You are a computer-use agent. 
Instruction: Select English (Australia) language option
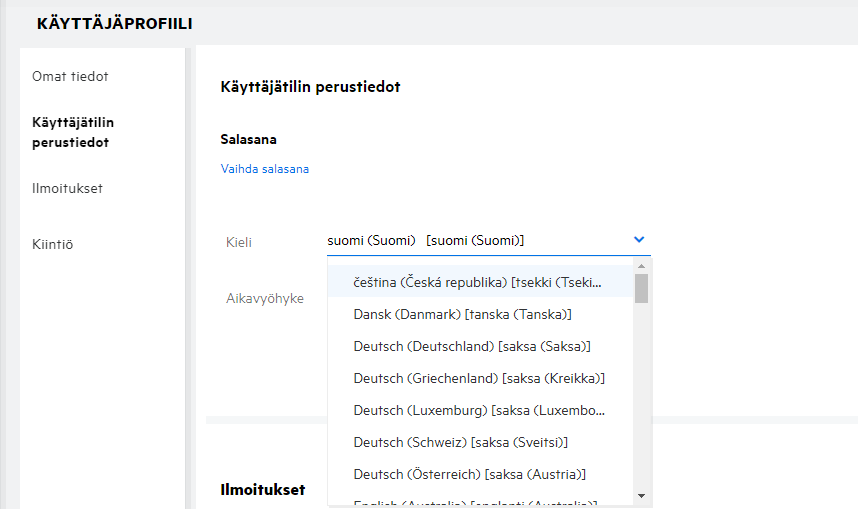click(x=475, y=503)
